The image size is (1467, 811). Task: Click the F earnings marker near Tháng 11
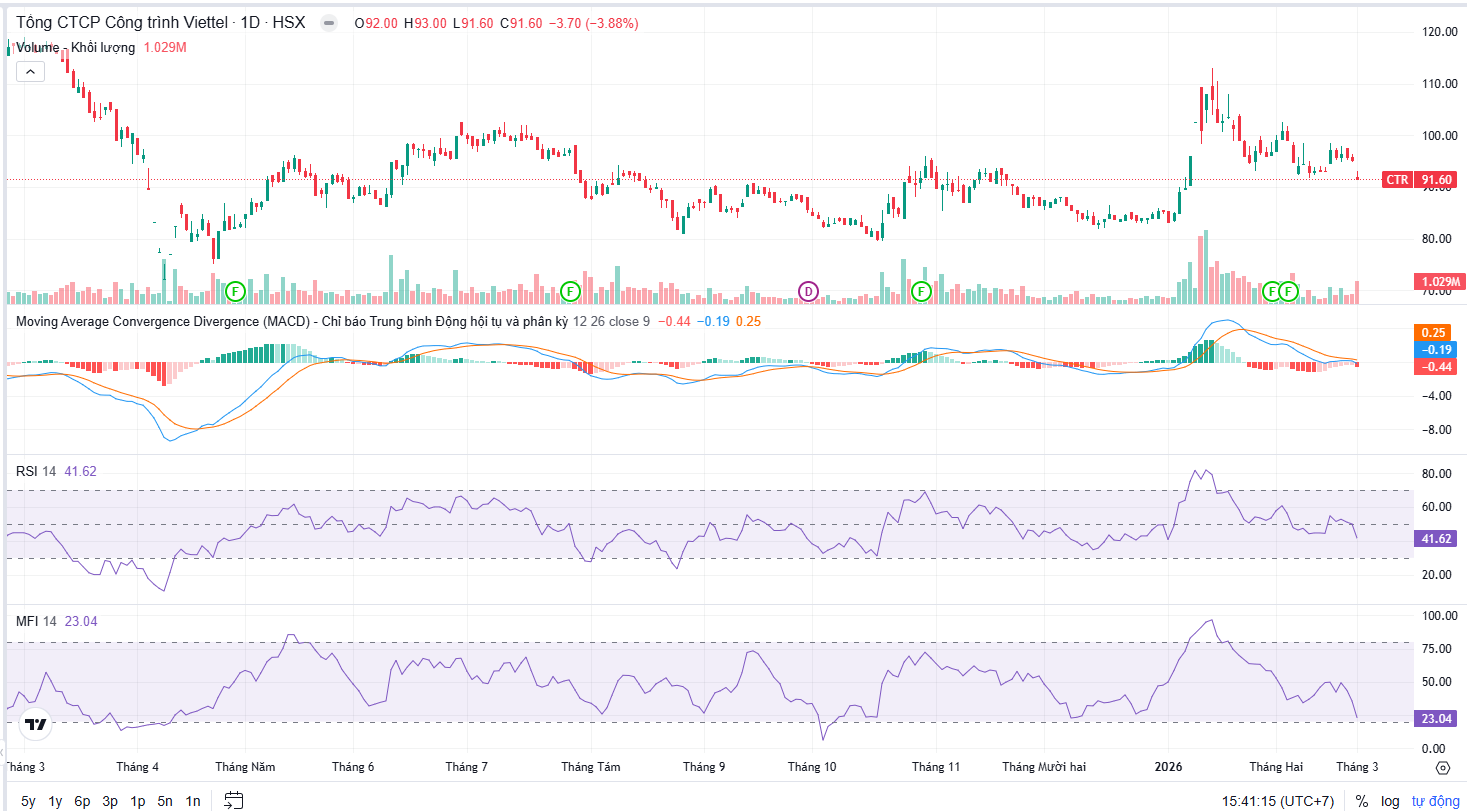[921, 291]
